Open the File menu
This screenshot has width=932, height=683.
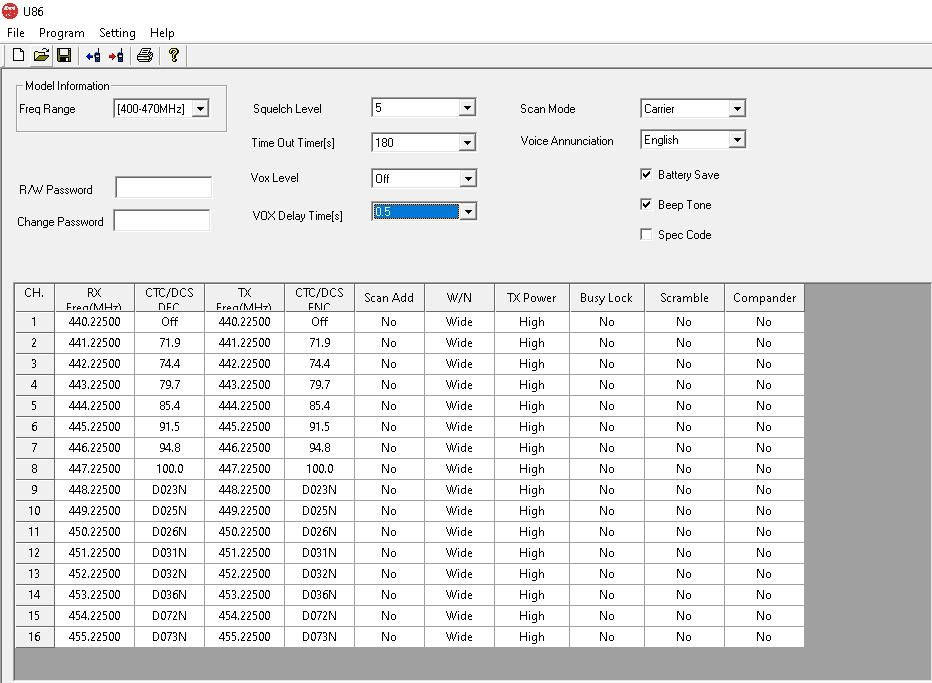click(x=16, y=33)
